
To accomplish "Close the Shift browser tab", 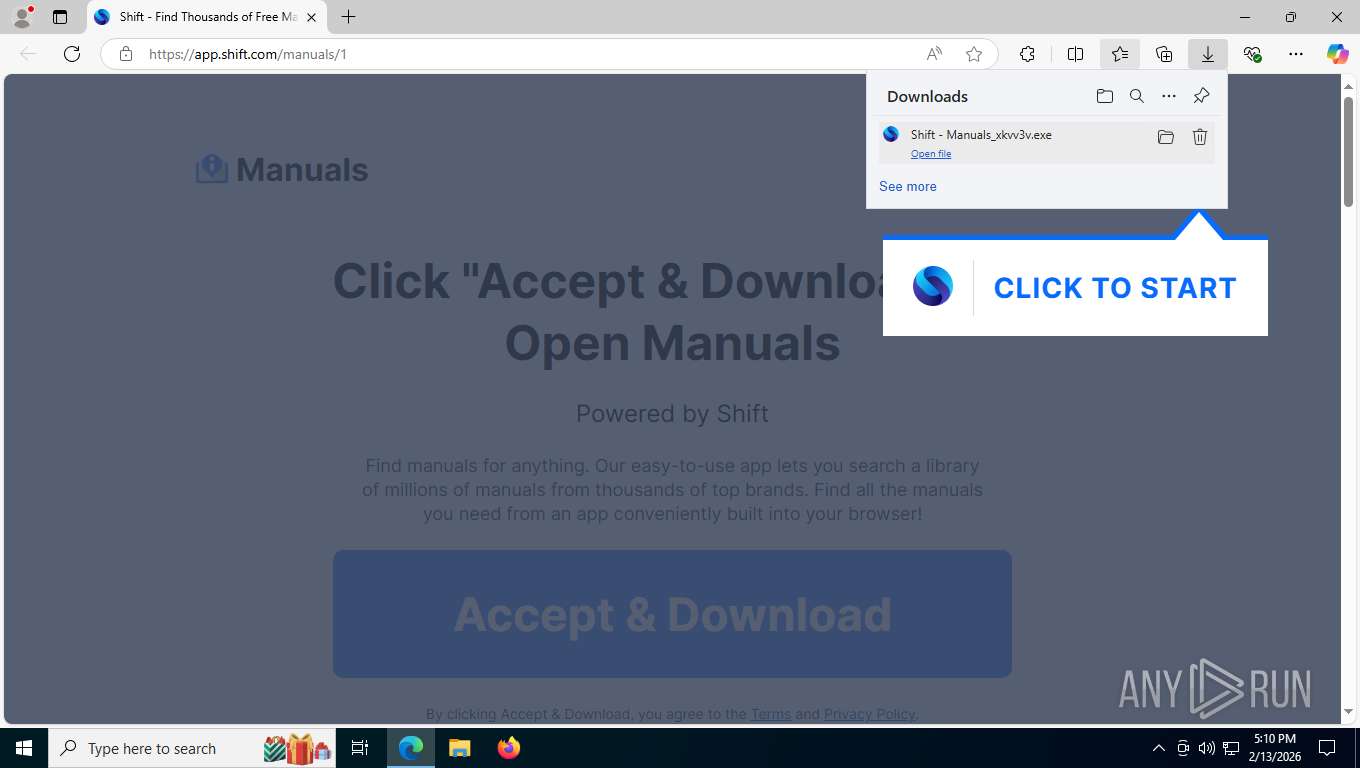I will pyautogui.click(x=311, y=17).
